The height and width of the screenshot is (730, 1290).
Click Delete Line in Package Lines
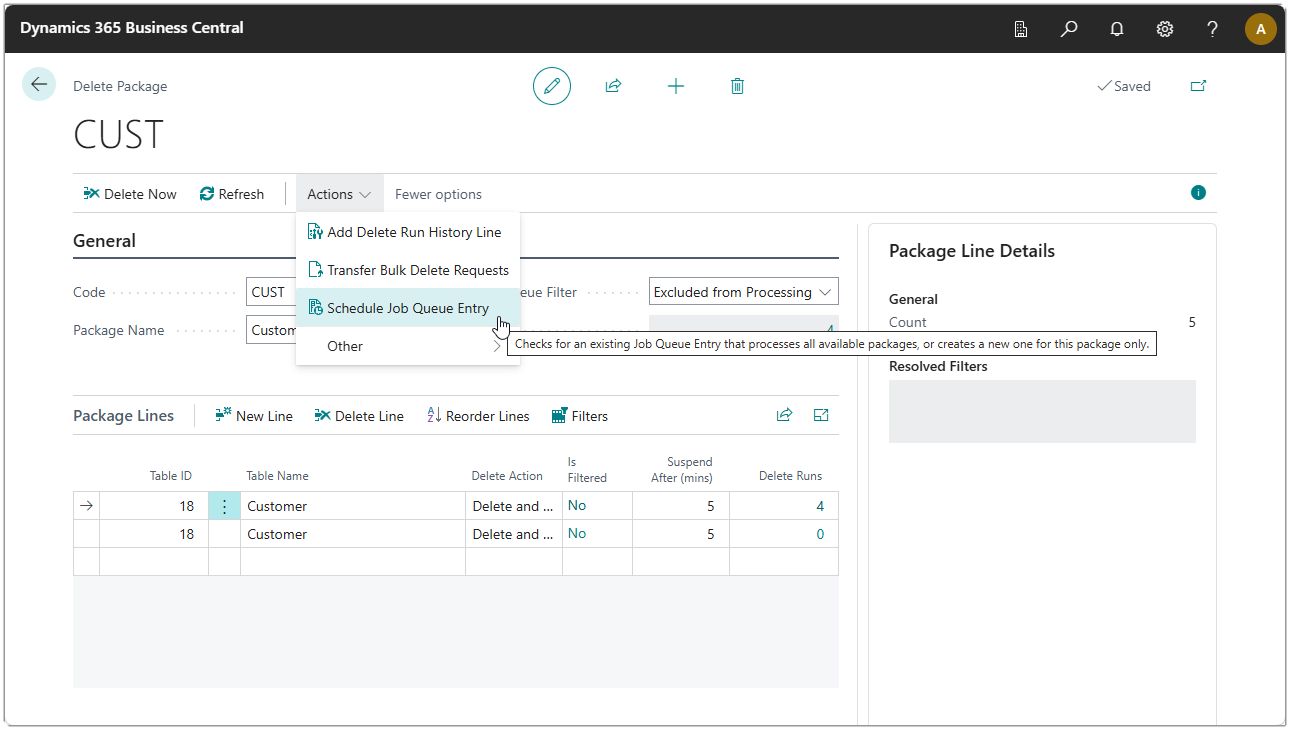pos(359,416)
